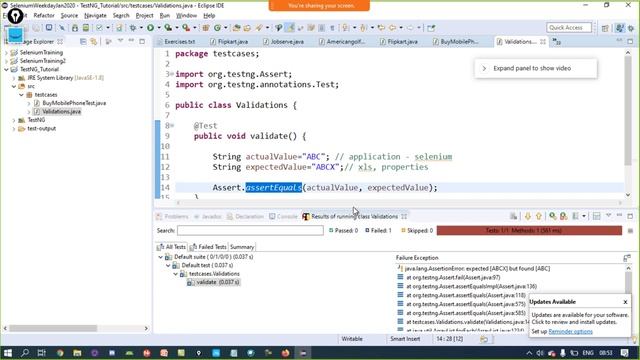Click the copy trace icon beside Failure Exception

point(627,258)
